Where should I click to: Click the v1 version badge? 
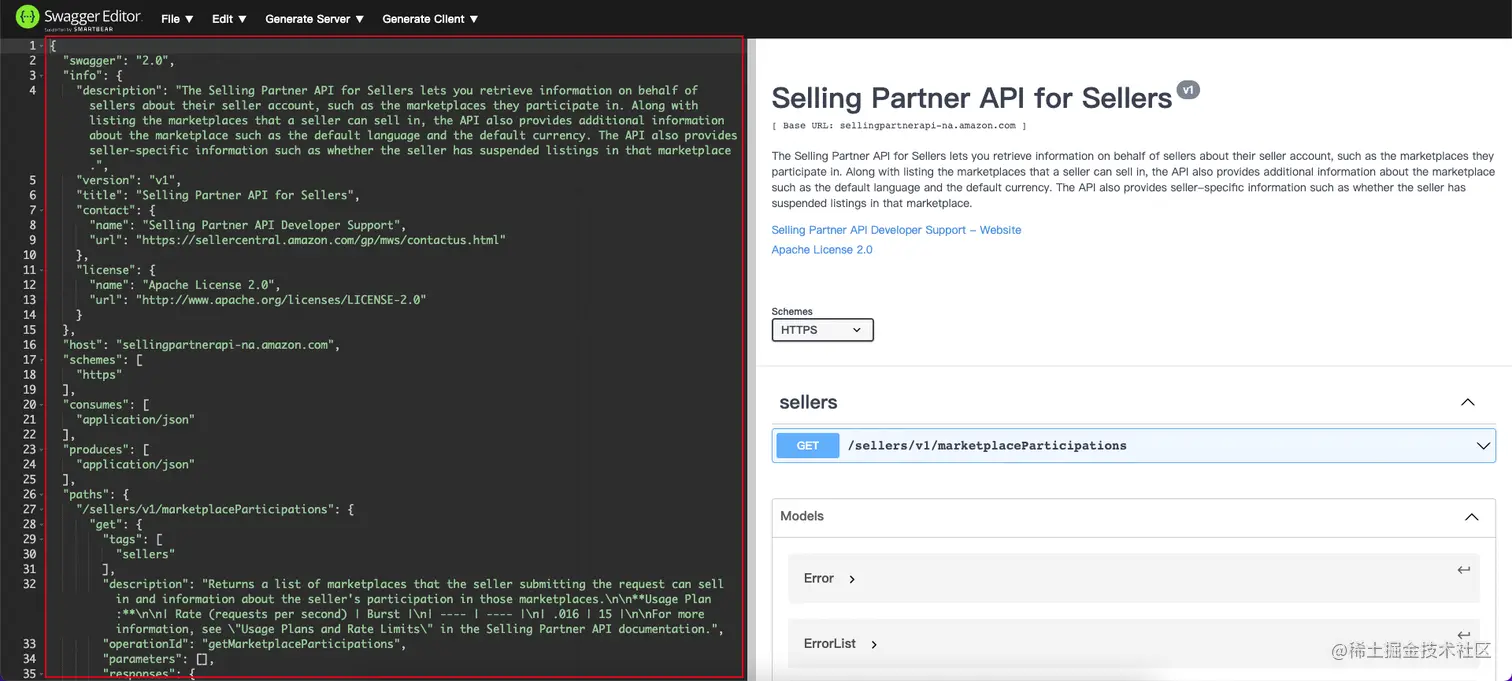coord(1188,90)
